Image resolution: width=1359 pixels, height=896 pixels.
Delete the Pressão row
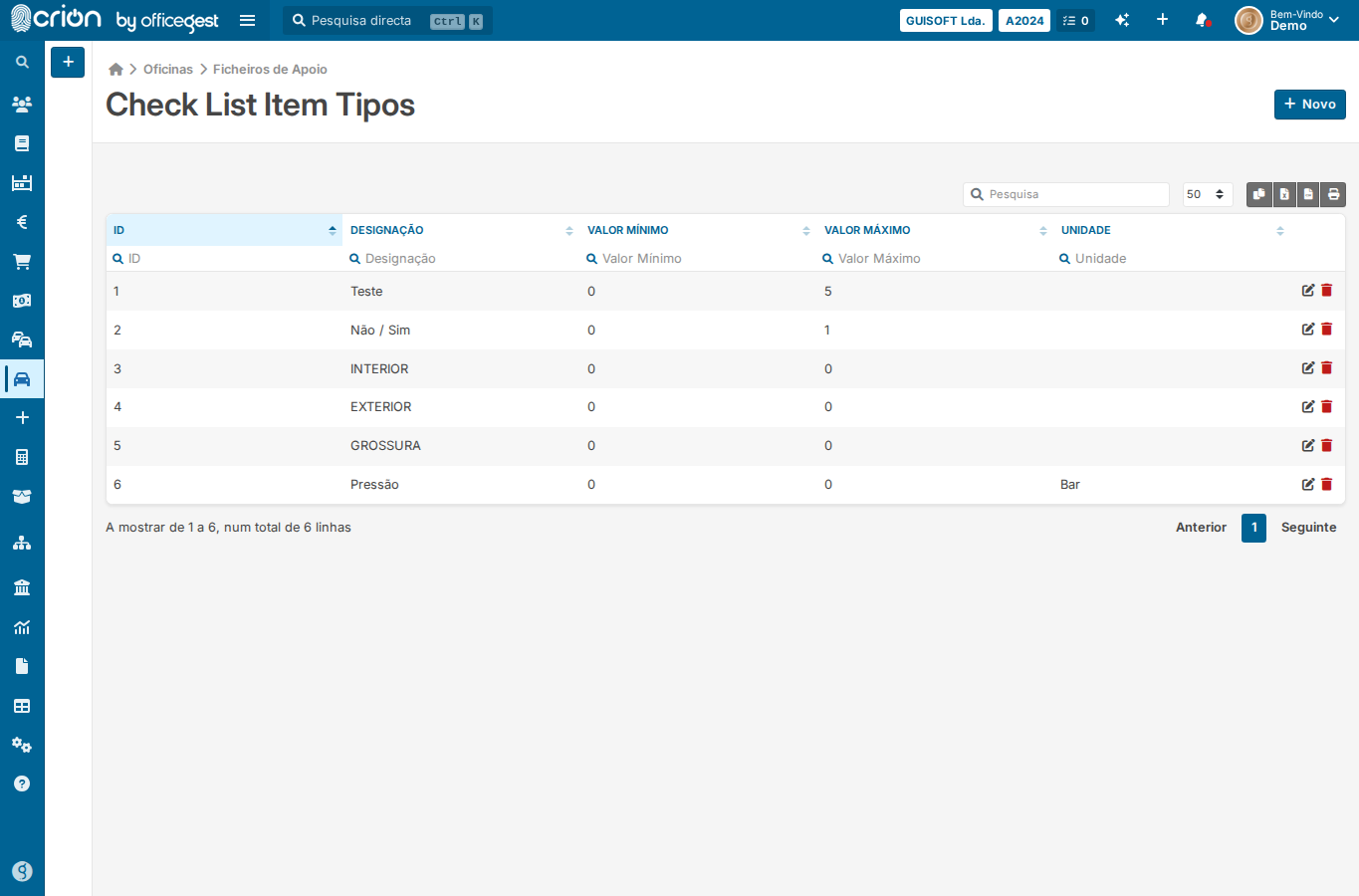coord(1326,484)
